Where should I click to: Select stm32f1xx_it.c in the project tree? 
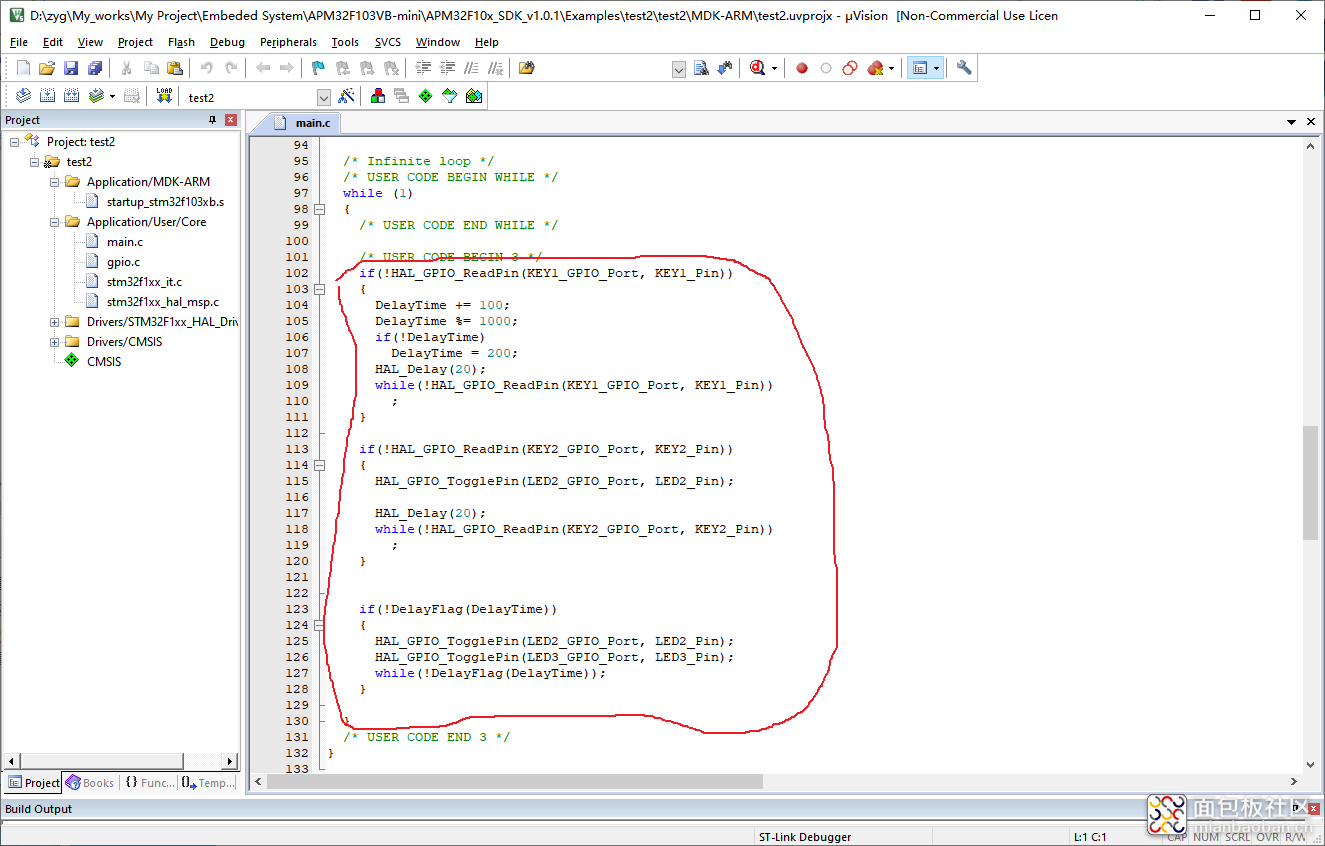[144, 282]
